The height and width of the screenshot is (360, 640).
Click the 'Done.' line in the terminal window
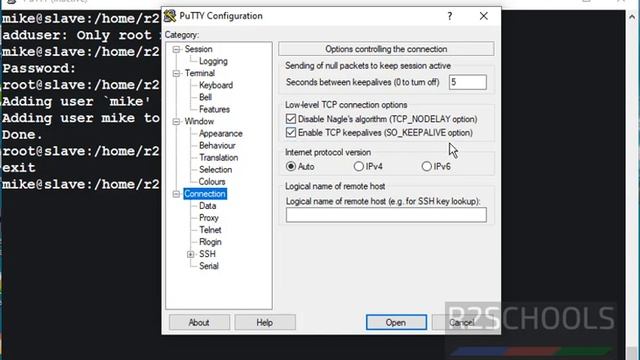pyautogui.click(x=22, y=134)
